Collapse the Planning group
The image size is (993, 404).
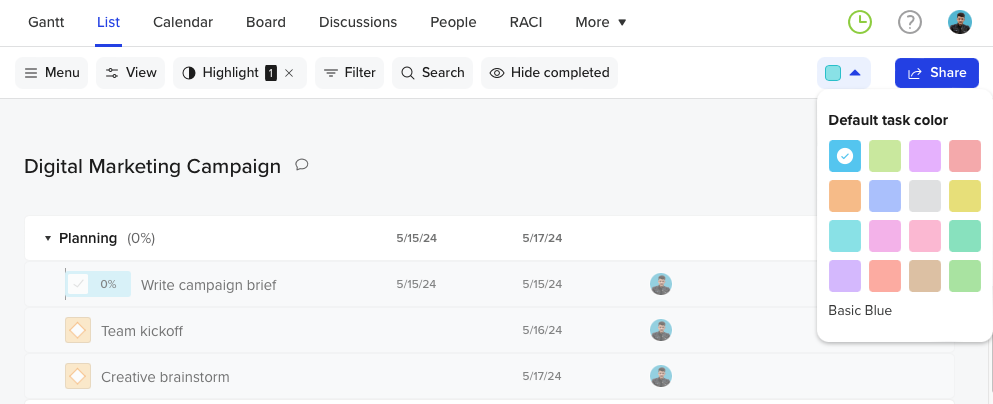pos(47,239)
